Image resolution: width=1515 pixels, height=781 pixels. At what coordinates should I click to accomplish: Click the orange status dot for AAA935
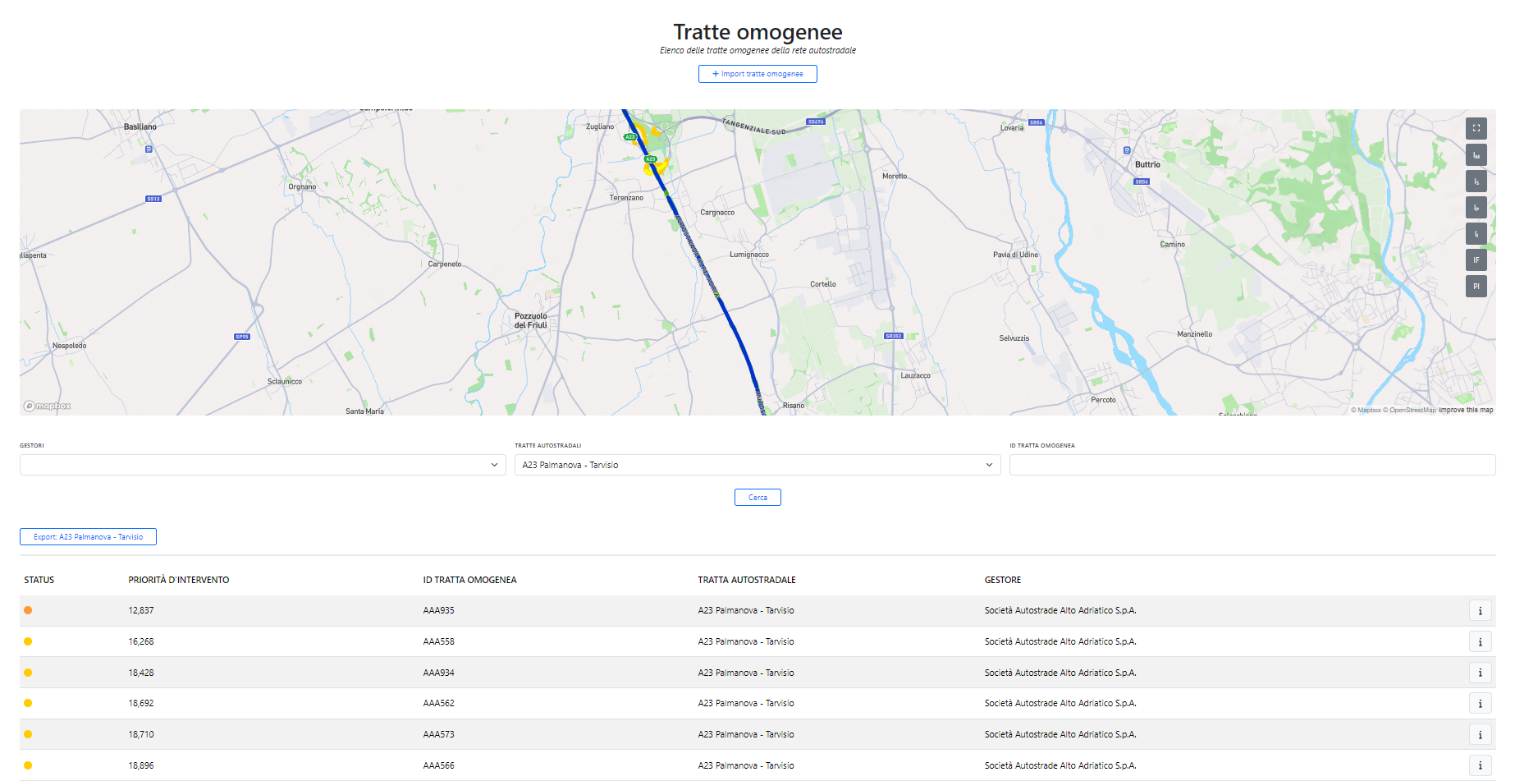[x=28, y=610]
